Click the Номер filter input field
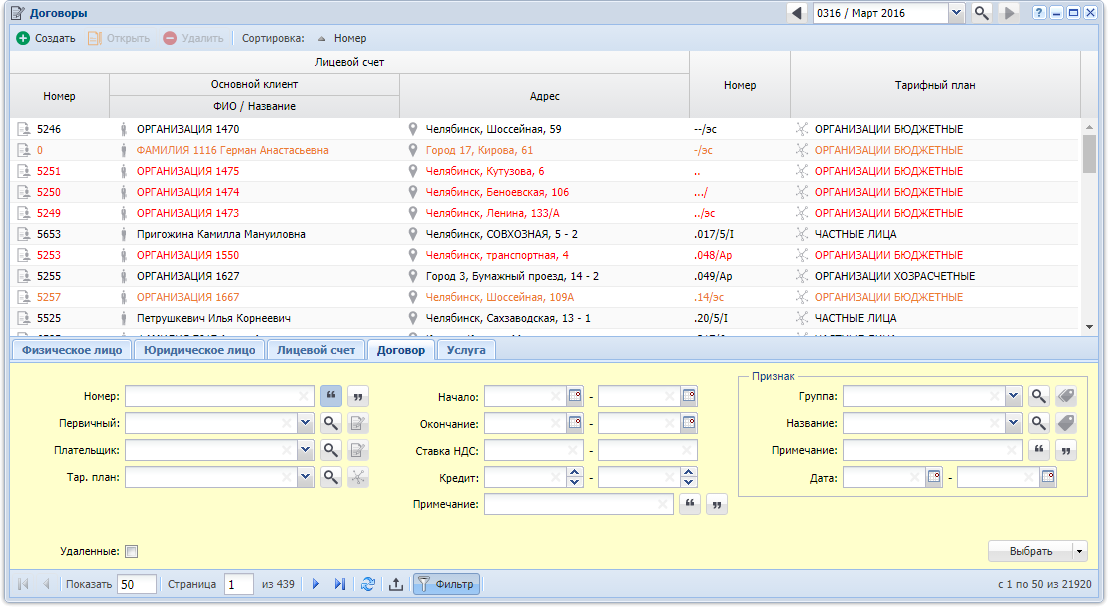 click(x=219, y=396)
